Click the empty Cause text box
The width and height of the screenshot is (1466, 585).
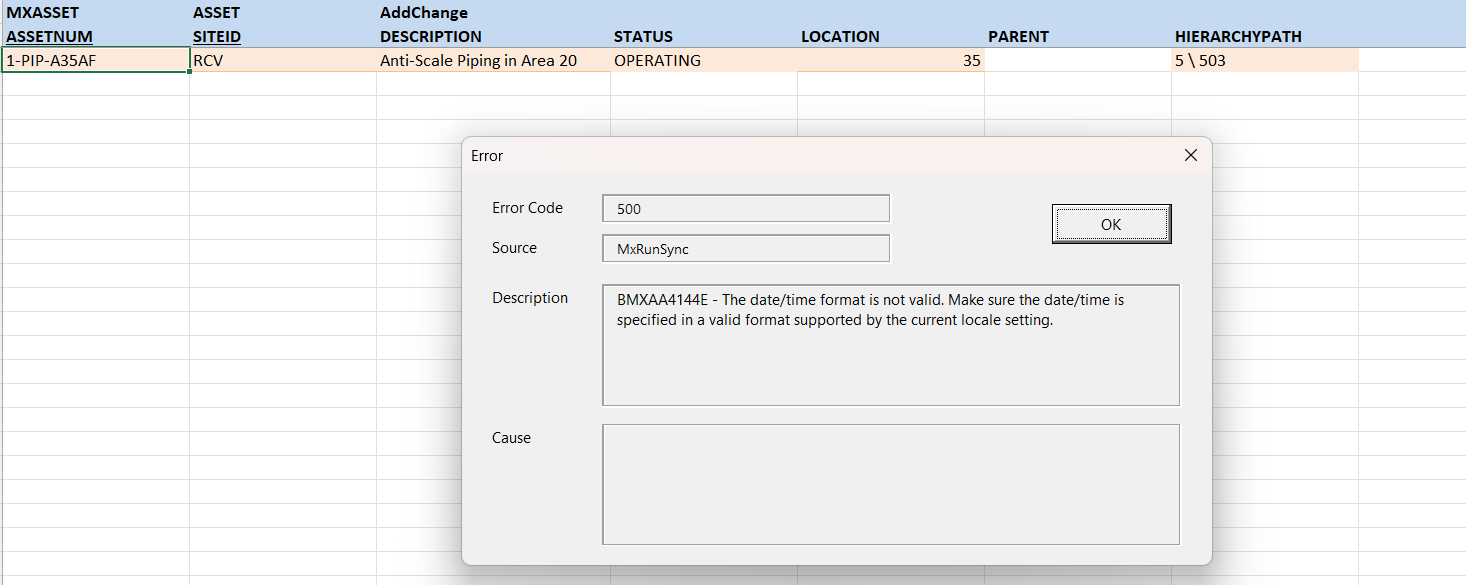click(890, 484)
